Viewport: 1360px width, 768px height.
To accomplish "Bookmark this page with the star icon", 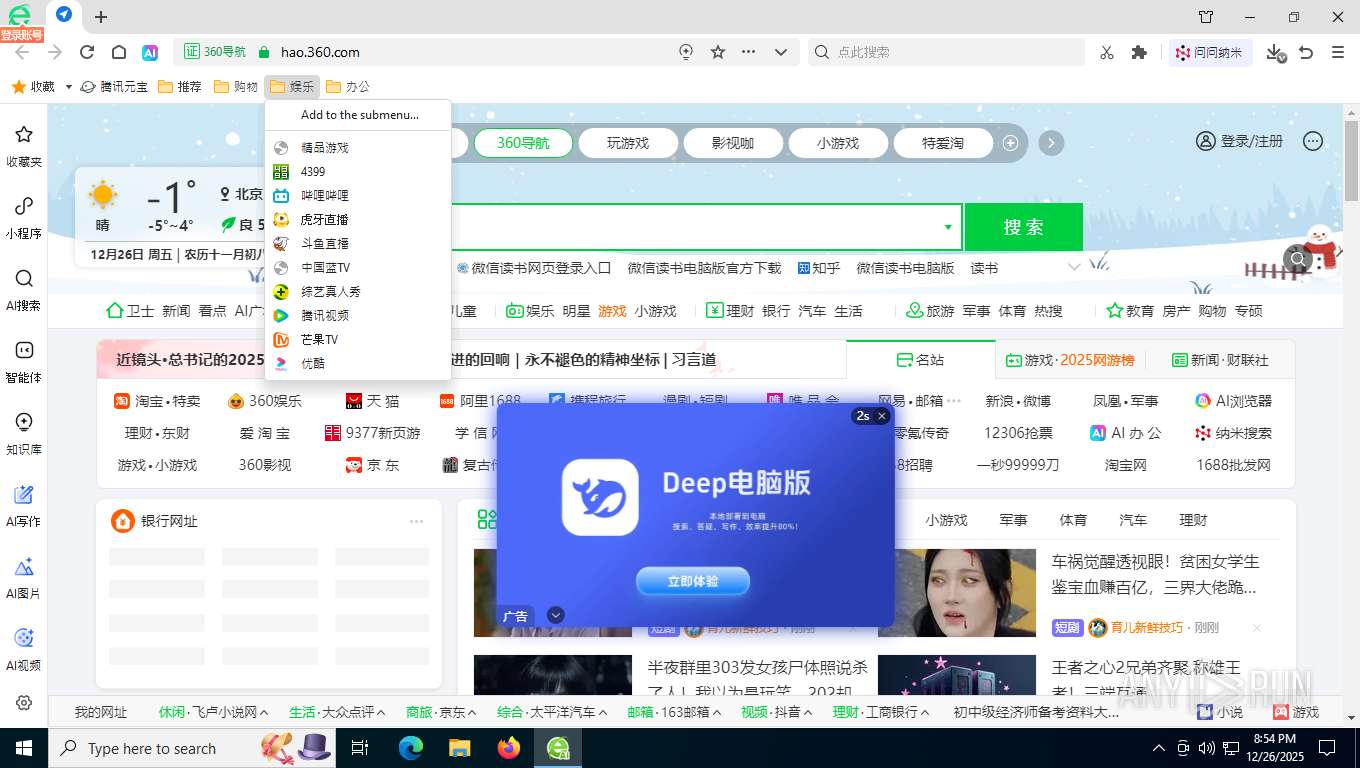I will 718,52.
